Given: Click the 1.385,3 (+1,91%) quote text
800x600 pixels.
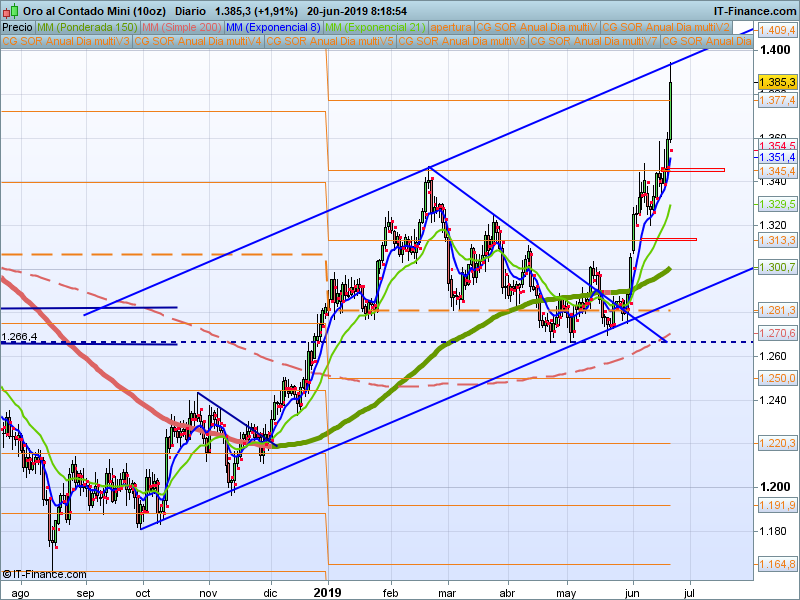Looking at the screenshot, I should coord(256,11).
